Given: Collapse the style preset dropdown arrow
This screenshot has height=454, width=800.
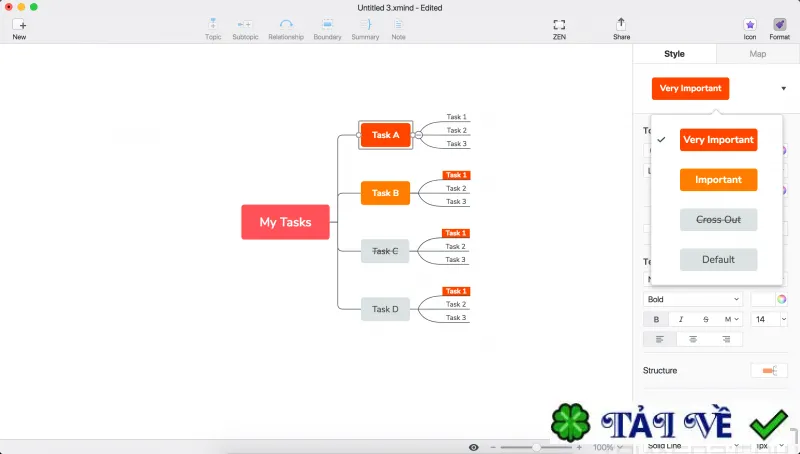Looking at the screenshot, I should coord(784,89).
